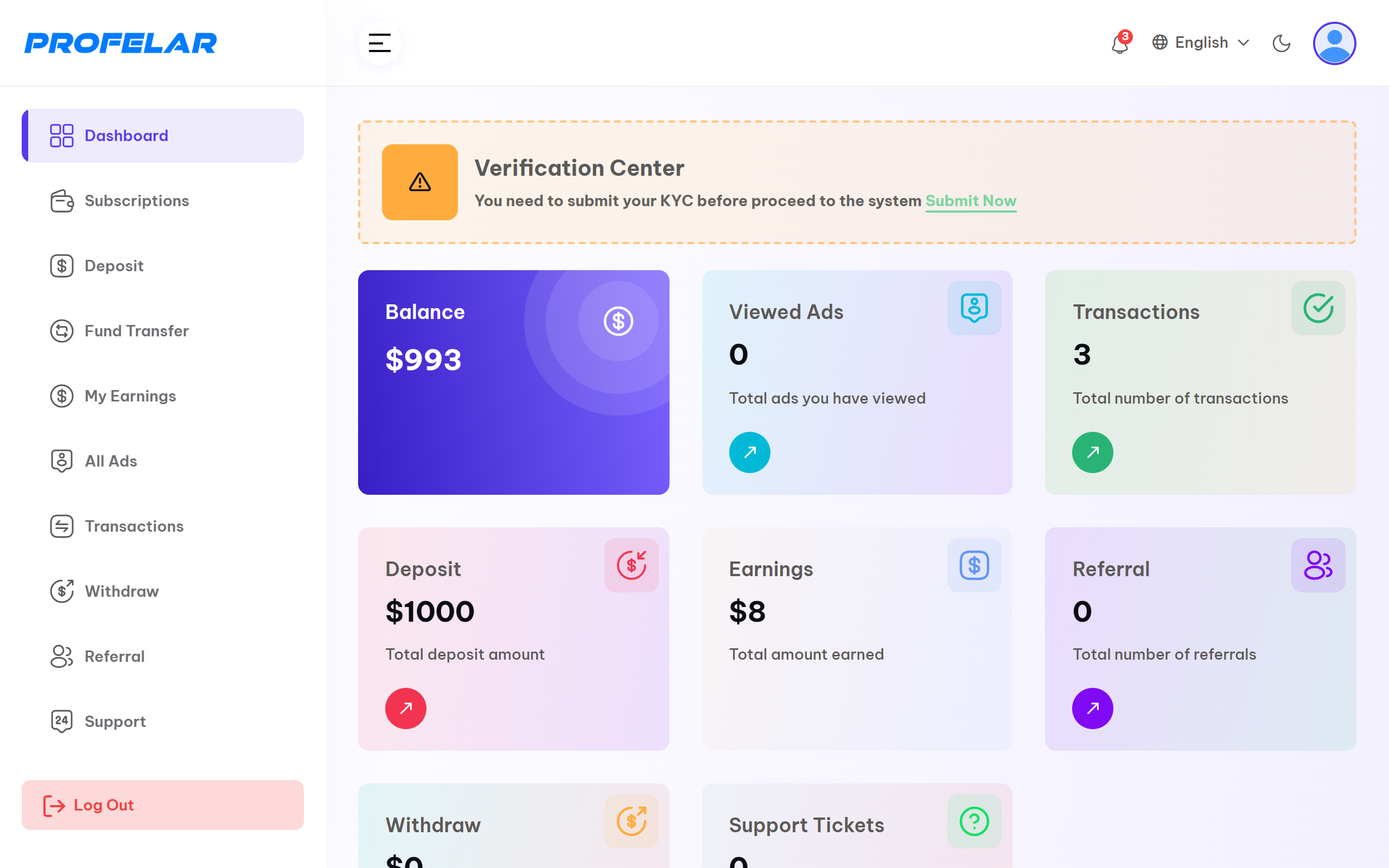Navigate to All Ads

tap(163, 461)
